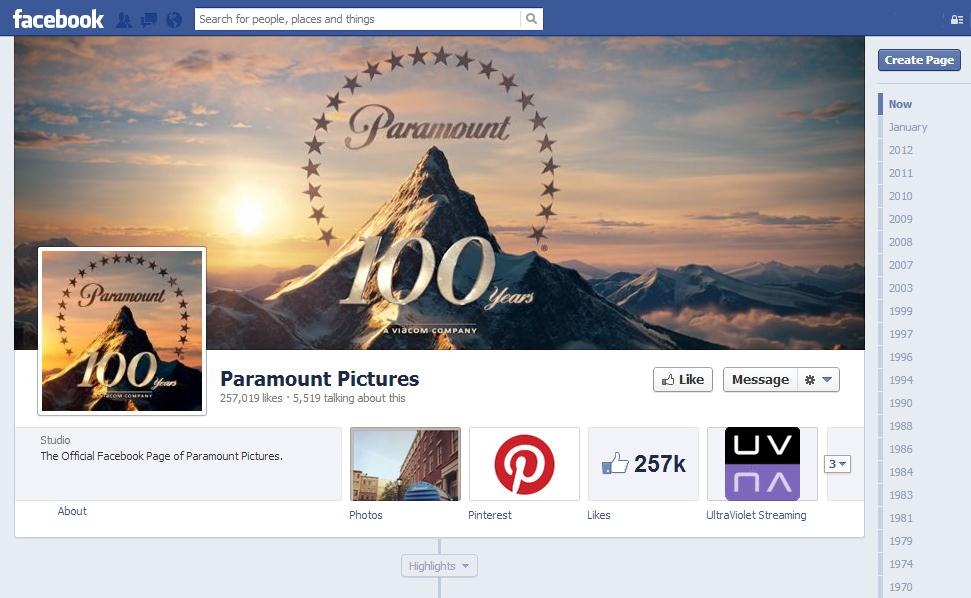971x598 pixels.
Task: Jump to 2009 in the timeline
Action: coord(901,219)
